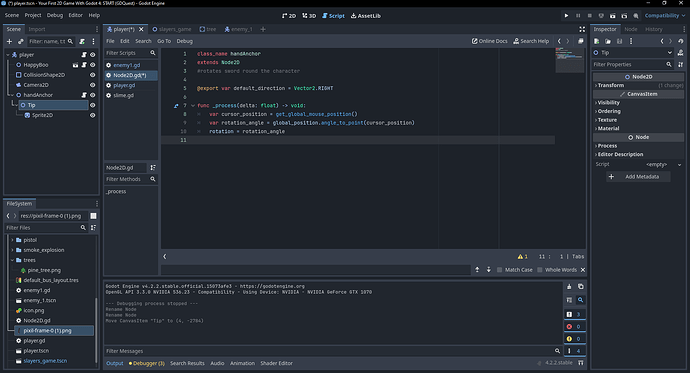Copy the output log with the copy icon
This screenshot has height=373, width=690.
tap(580, 286)
